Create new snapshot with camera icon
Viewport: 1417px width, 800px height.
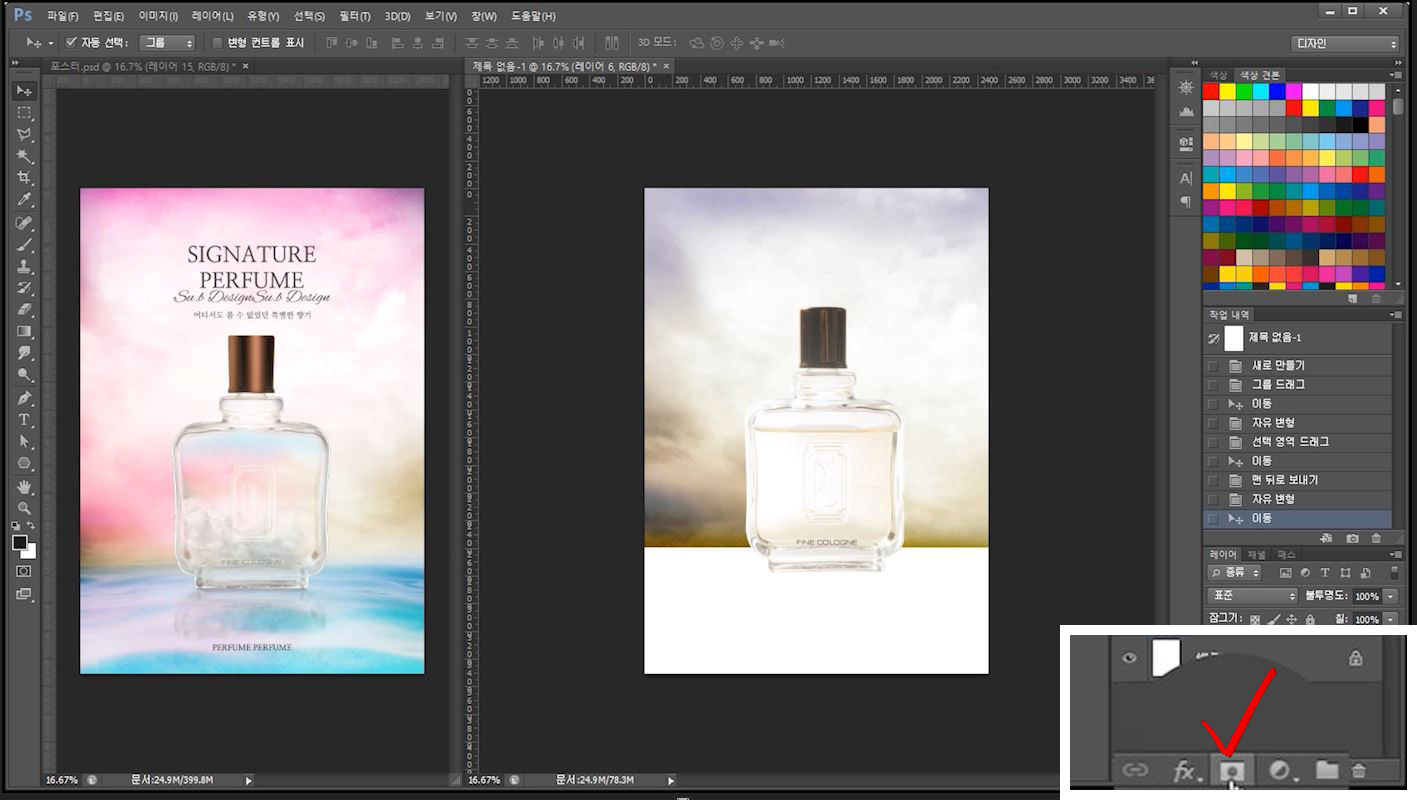click(1352, 538)
